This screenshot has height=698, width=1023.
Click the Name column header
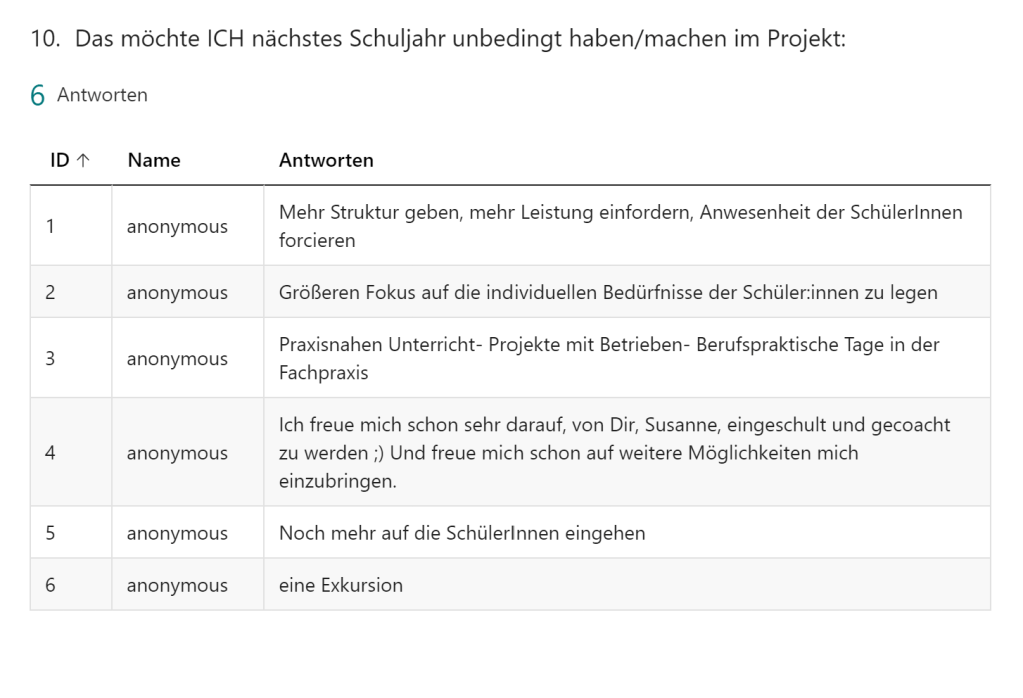pos(154,160)
